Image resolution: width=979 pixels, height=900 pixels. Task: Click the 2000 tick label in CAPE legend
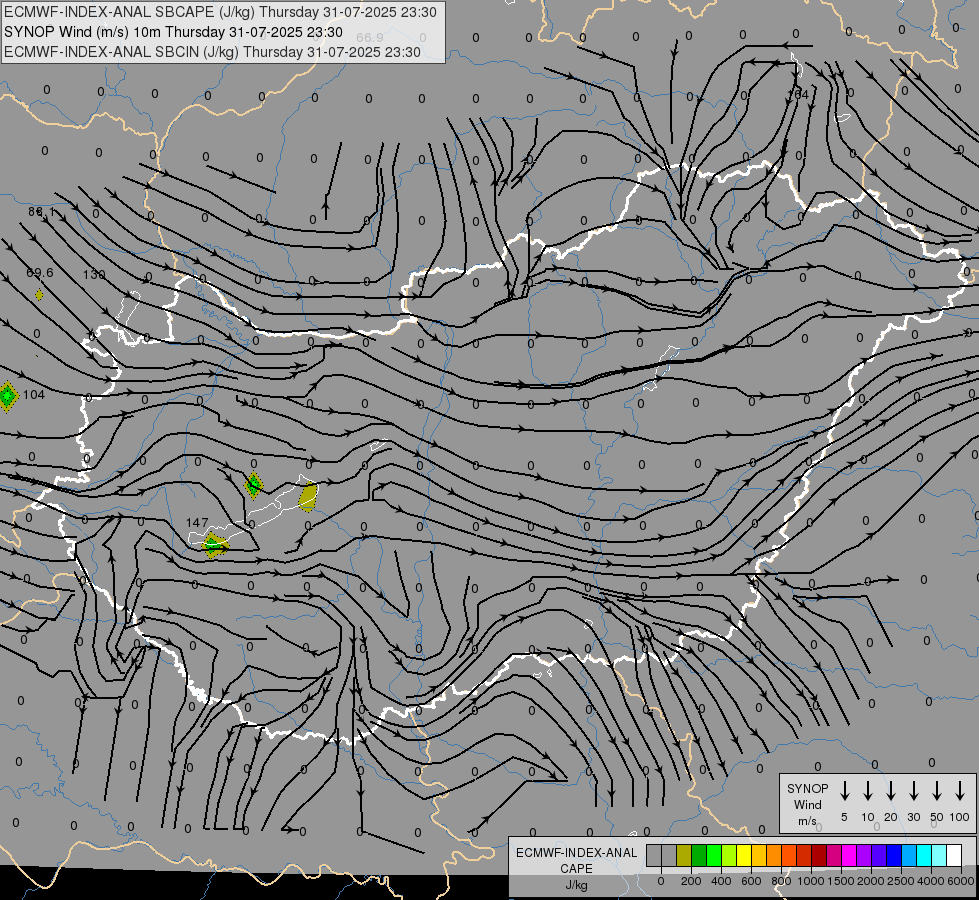[x=871, y=881]
